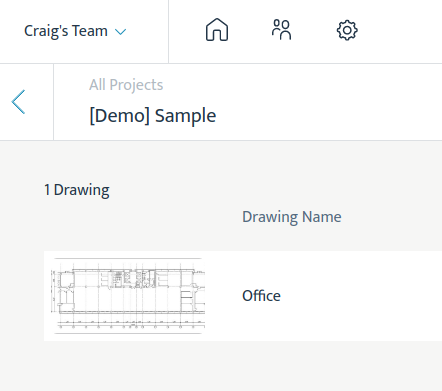Open settings with the gear icon
The width and height of the screenshot is (442, 391).
[347, 30]
